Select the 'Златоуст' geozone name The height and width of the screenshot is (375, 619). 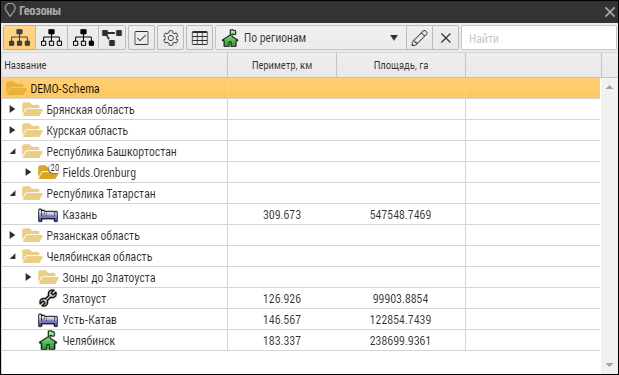click(84, 299)
